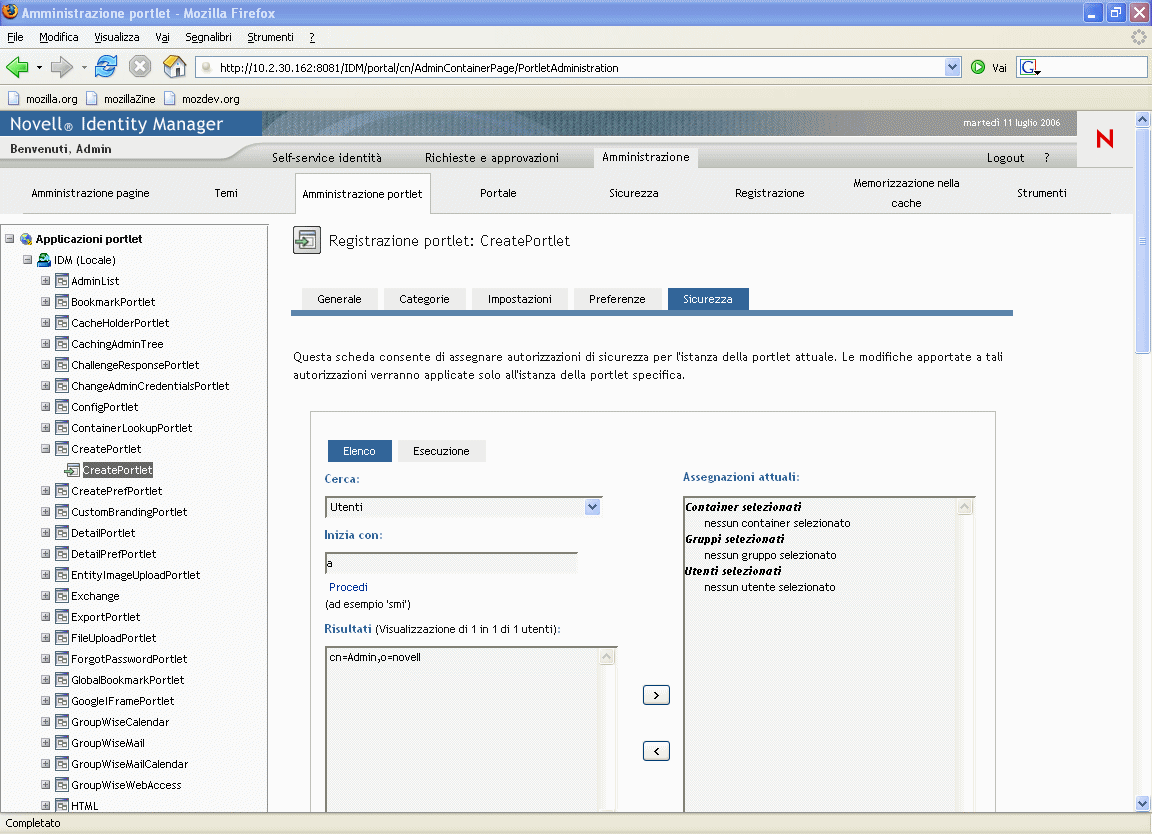
Task: Open Self-service identità section
Action: coord(326,158)
